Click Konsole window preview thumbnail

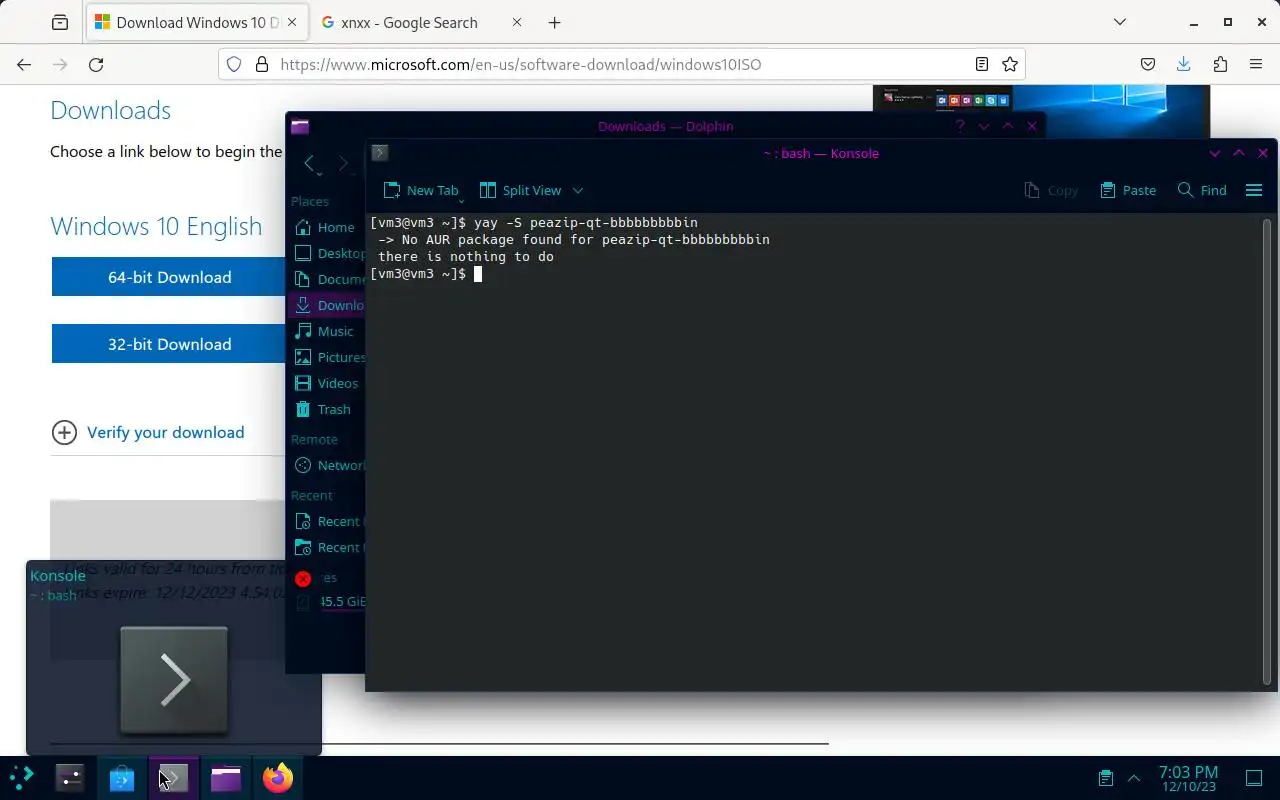click(174, 680)
